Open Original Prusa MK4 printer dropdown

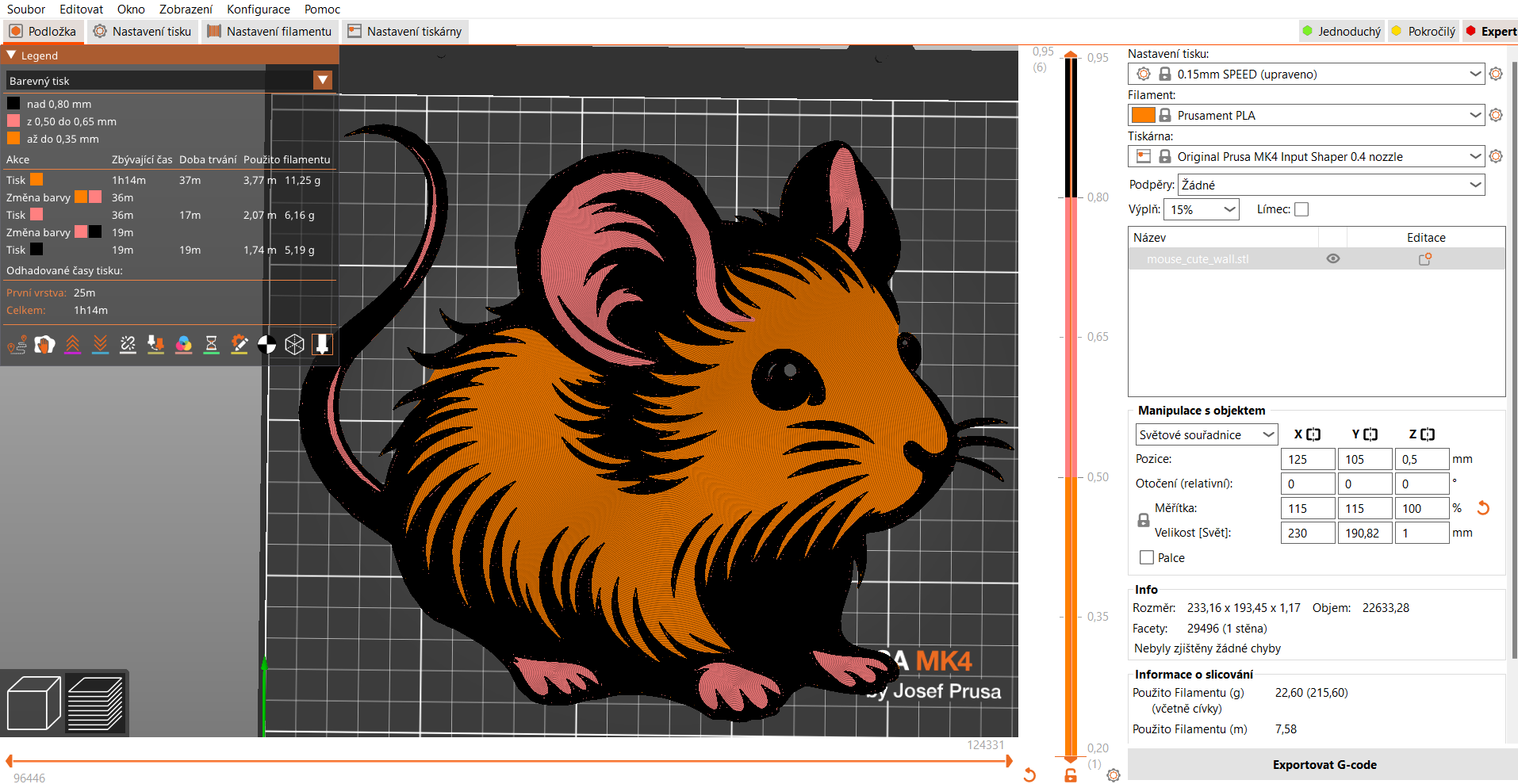coord(1305,156)
